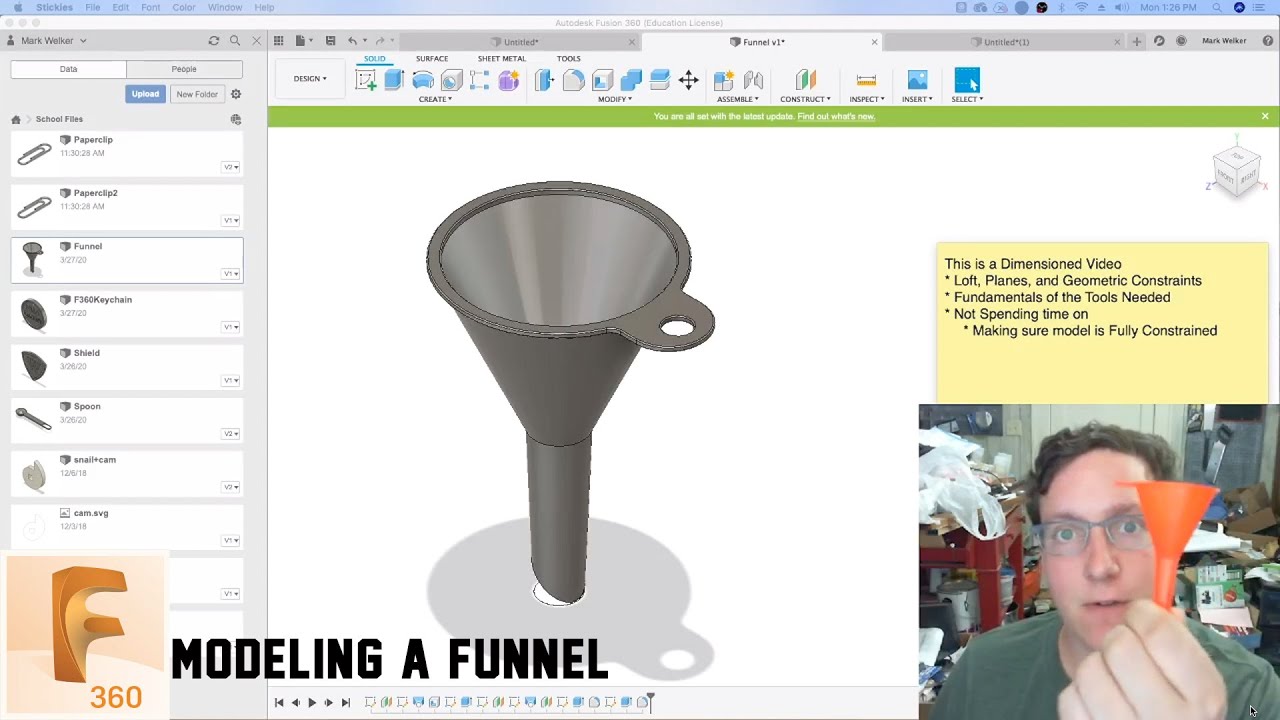Open the Window menu in the menu bar
The height and width of the screenshot is (720, 1280).
coord(225,7)
